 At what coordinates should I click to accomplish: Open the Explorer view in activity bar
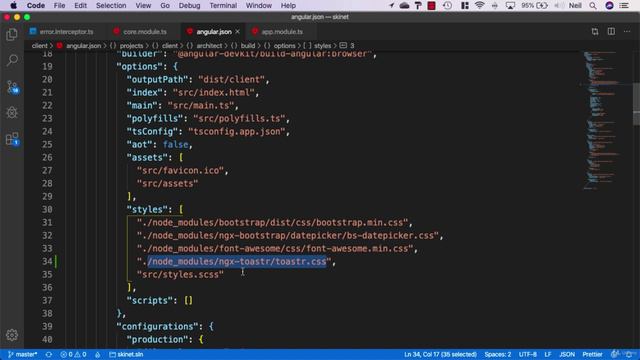tap(12, 35)
